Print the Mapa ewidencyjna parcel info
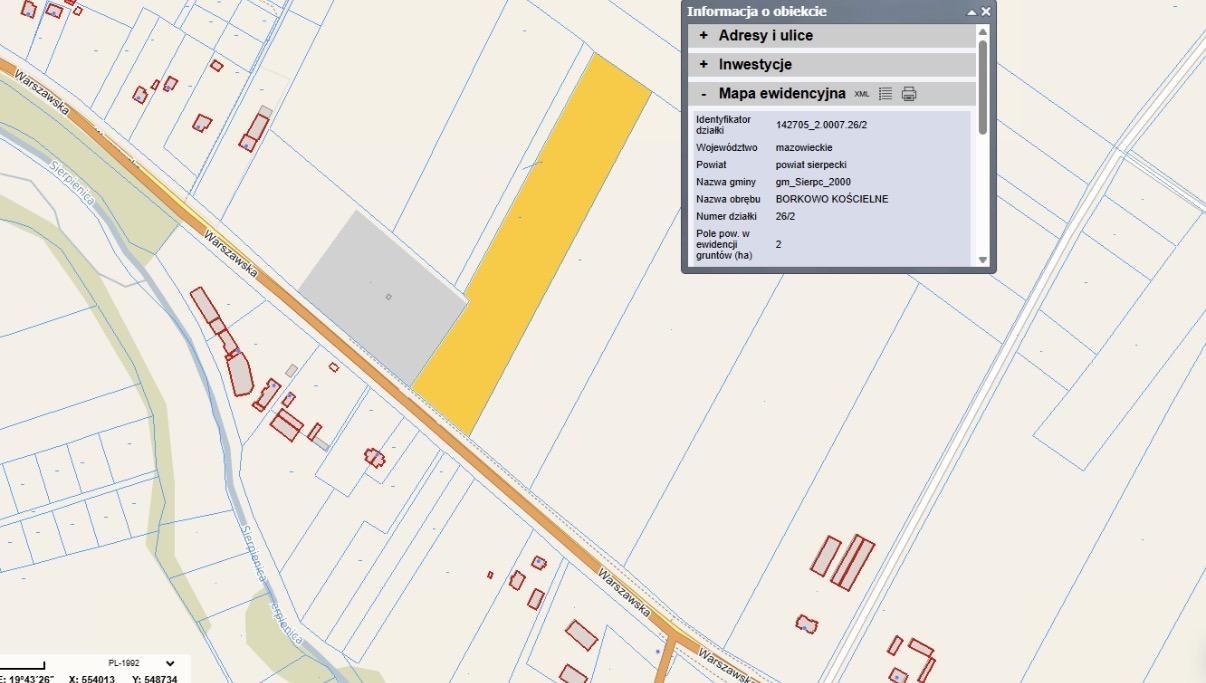 tap(909, 94)
